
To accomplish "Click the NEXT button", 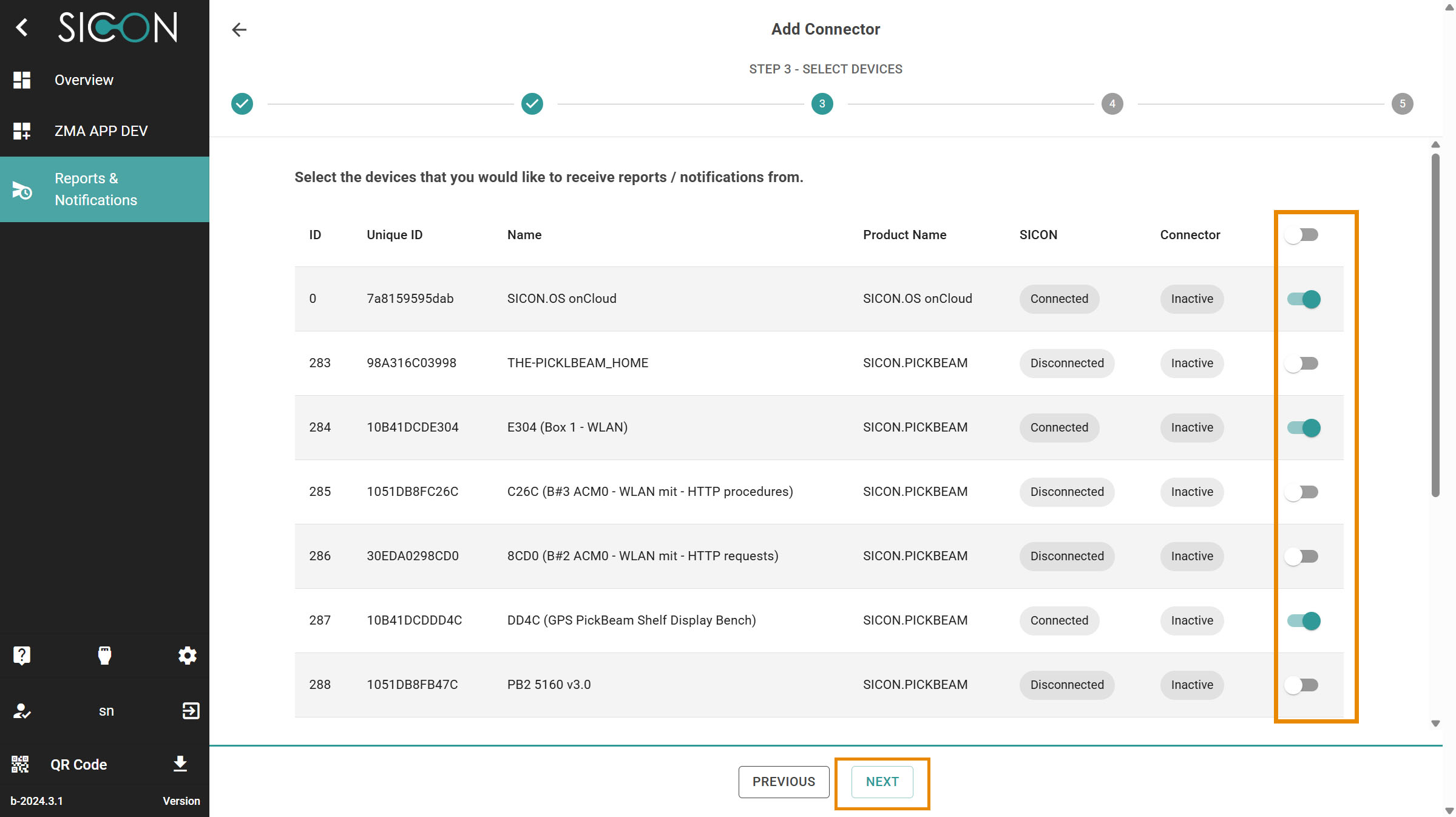I will [882, 782].
